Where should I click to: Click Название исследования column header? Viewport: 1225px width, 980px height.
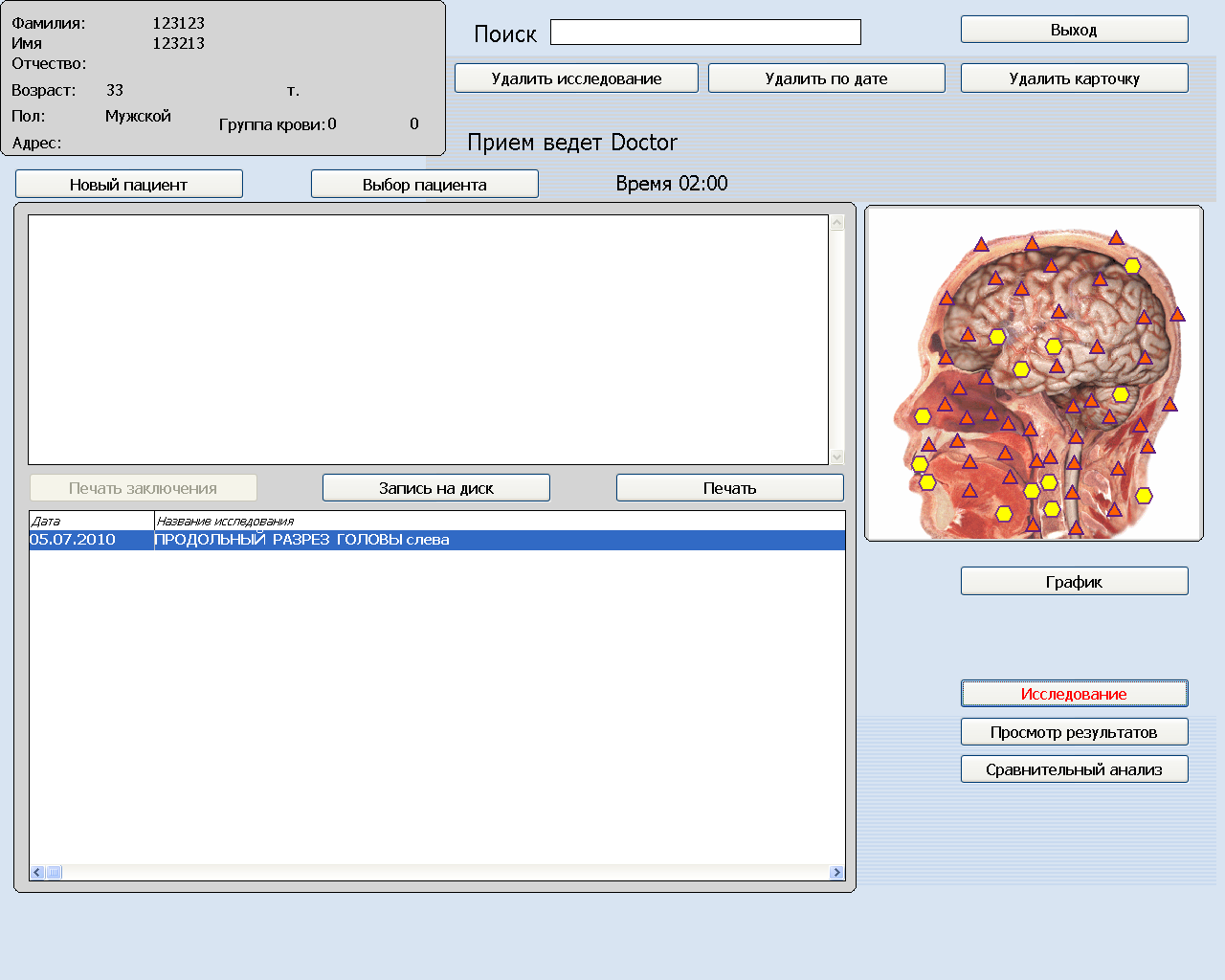coord(500,522)
